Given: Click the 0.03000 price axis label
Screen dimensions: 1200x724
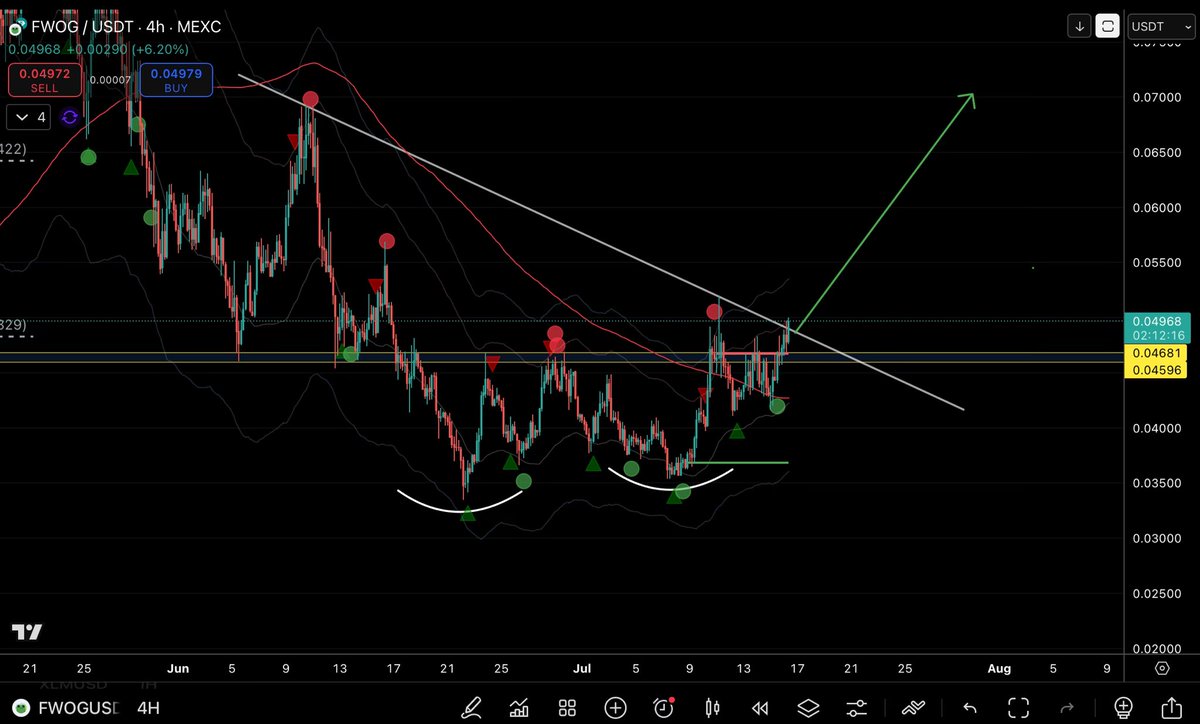Looking at the screenshot, I should pyautogui.click(x=1157, y=539).
